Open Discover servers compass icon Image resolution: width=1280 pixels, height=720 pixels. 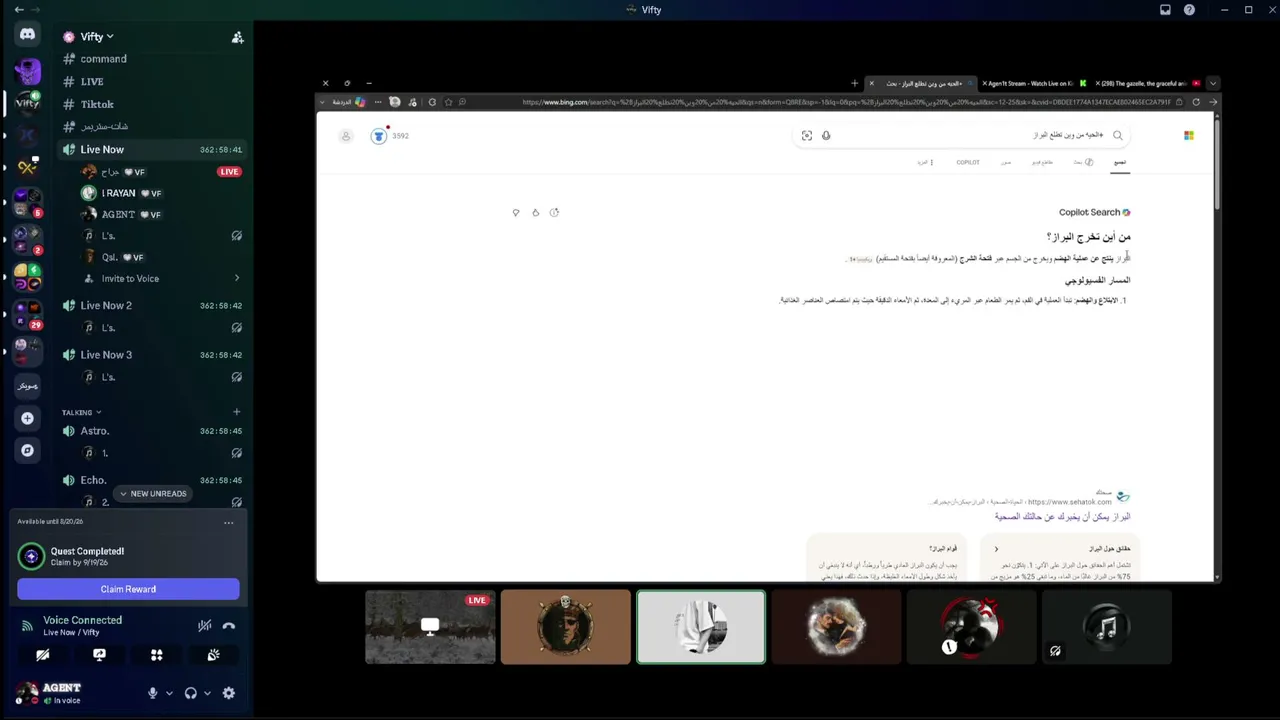pos(27,450)
